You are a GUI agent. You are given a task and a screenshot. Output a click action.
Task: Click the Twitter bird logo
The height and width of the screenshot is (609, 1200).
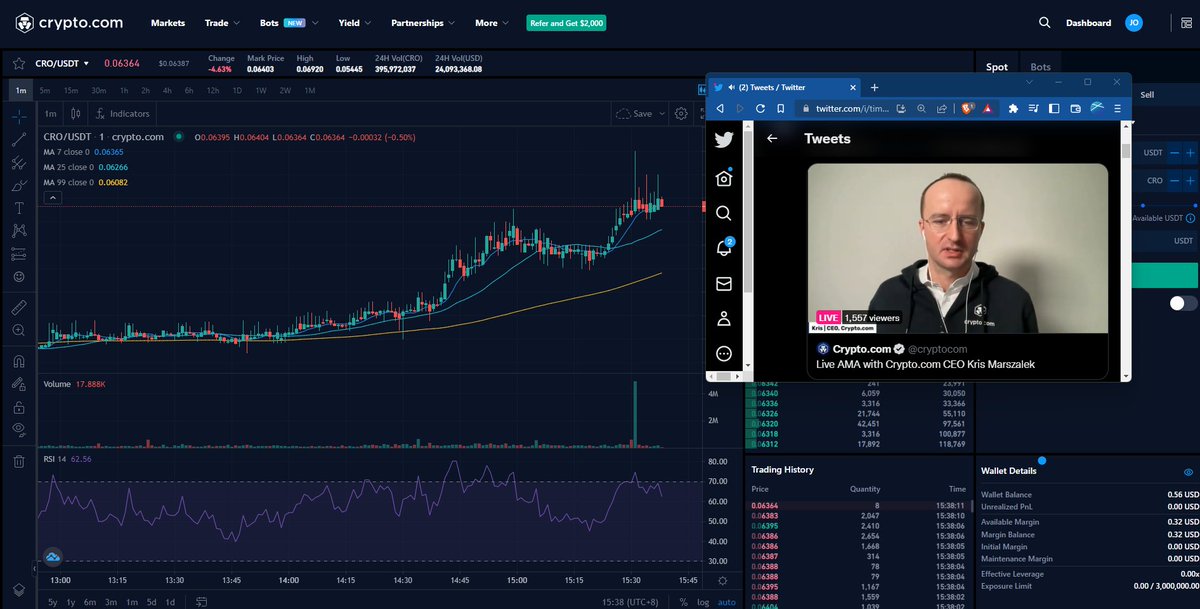[724, 141]
